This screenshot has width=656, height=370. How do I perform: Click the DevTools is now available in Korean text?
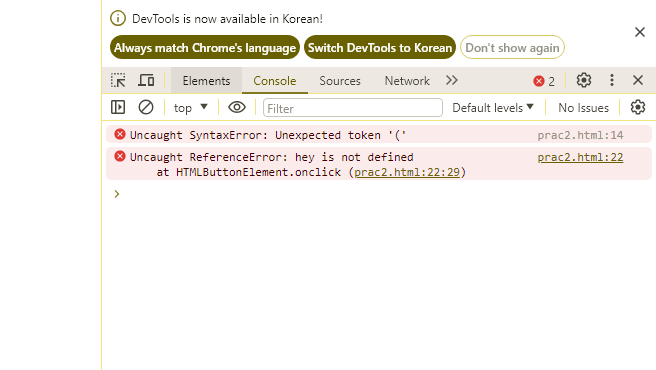tap(227, 19)
